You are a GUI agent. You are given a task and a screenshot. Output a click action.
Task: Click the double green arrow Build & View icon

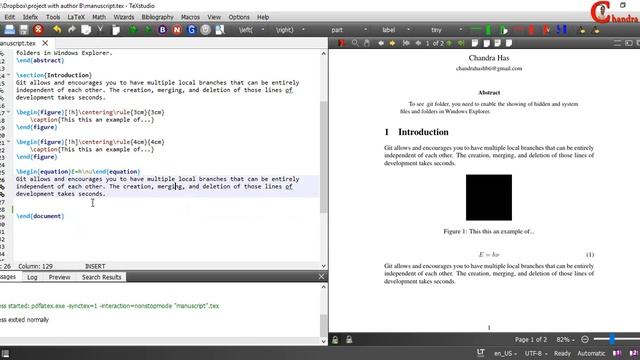tap(133, 30)
